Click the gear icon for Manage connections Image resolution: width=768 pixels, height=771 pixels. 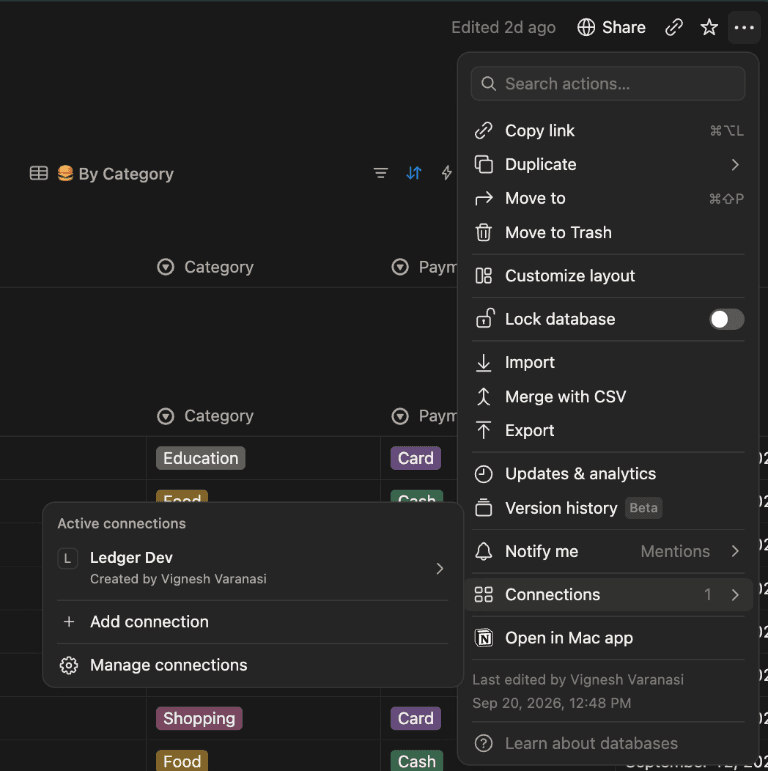coord(69,665)
